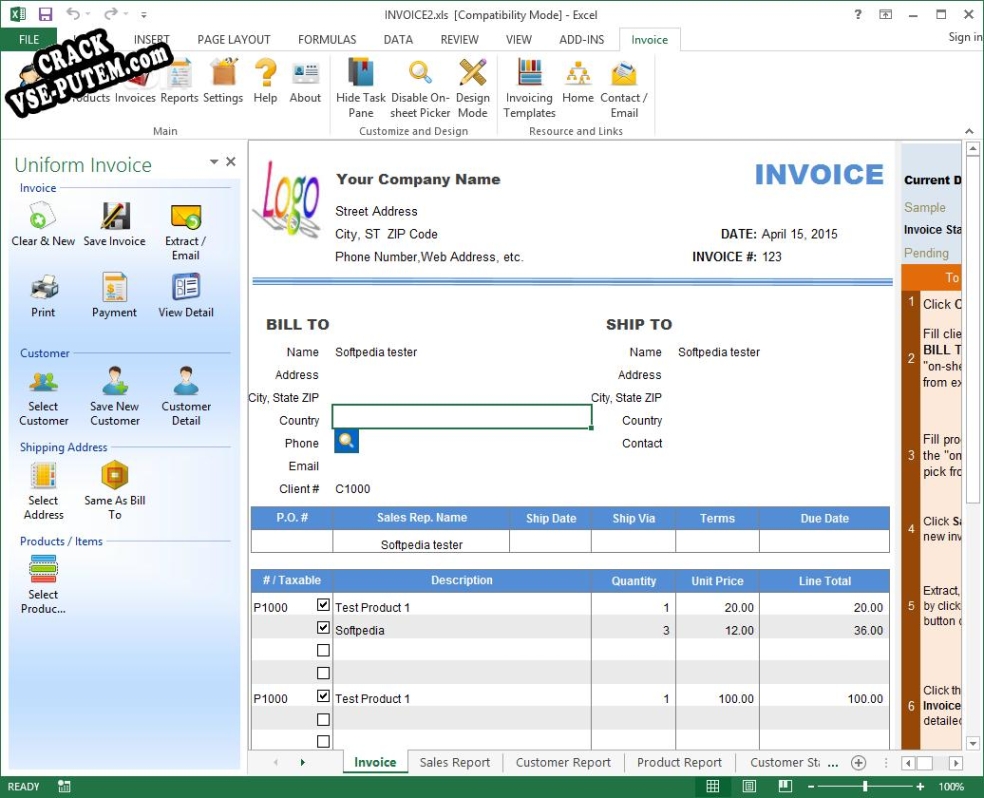Click Save New Customer icon
984x798 pixels.
tap(115, 381)
